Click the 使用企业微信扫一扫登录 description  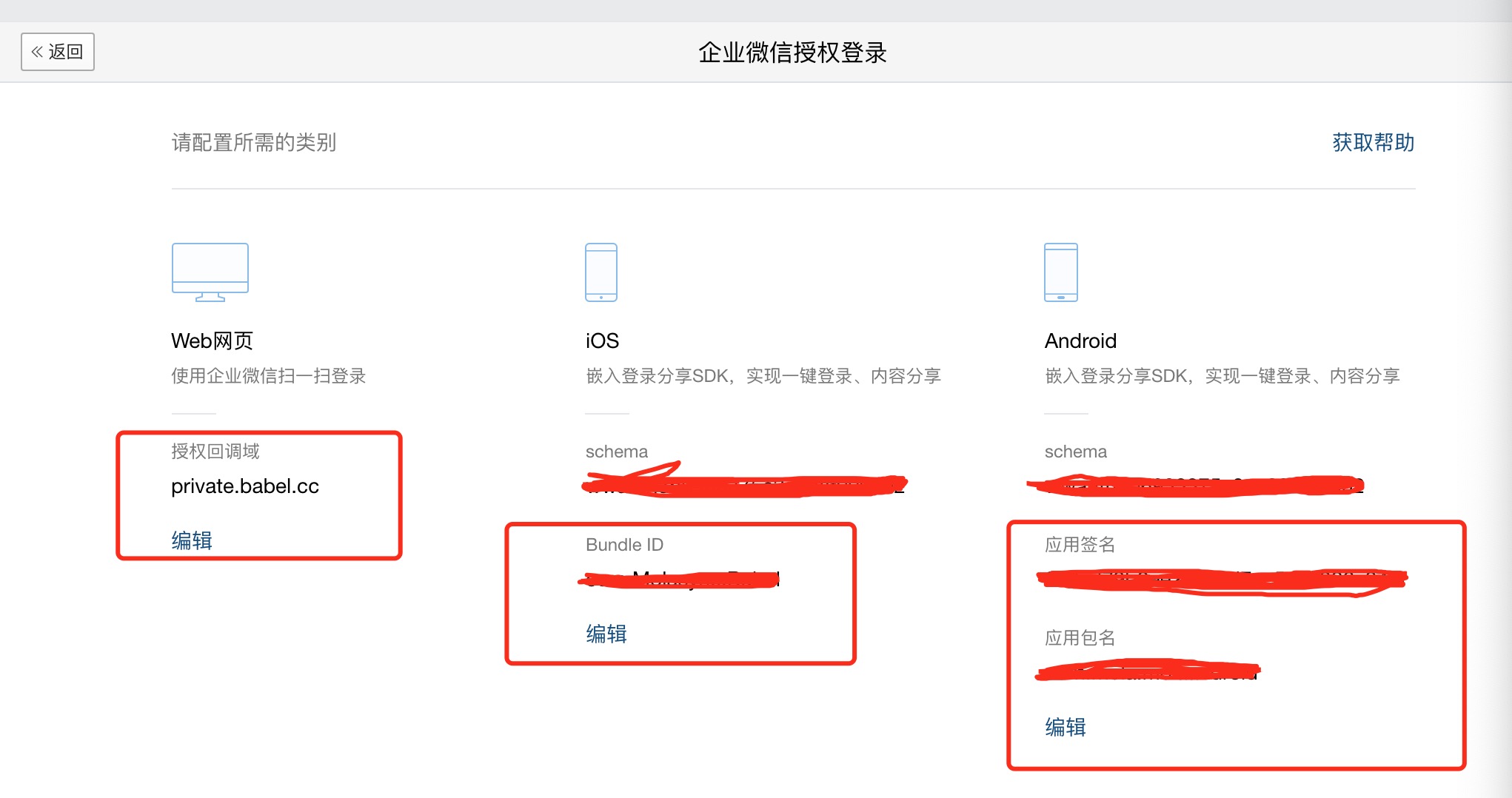click(269, 376)
